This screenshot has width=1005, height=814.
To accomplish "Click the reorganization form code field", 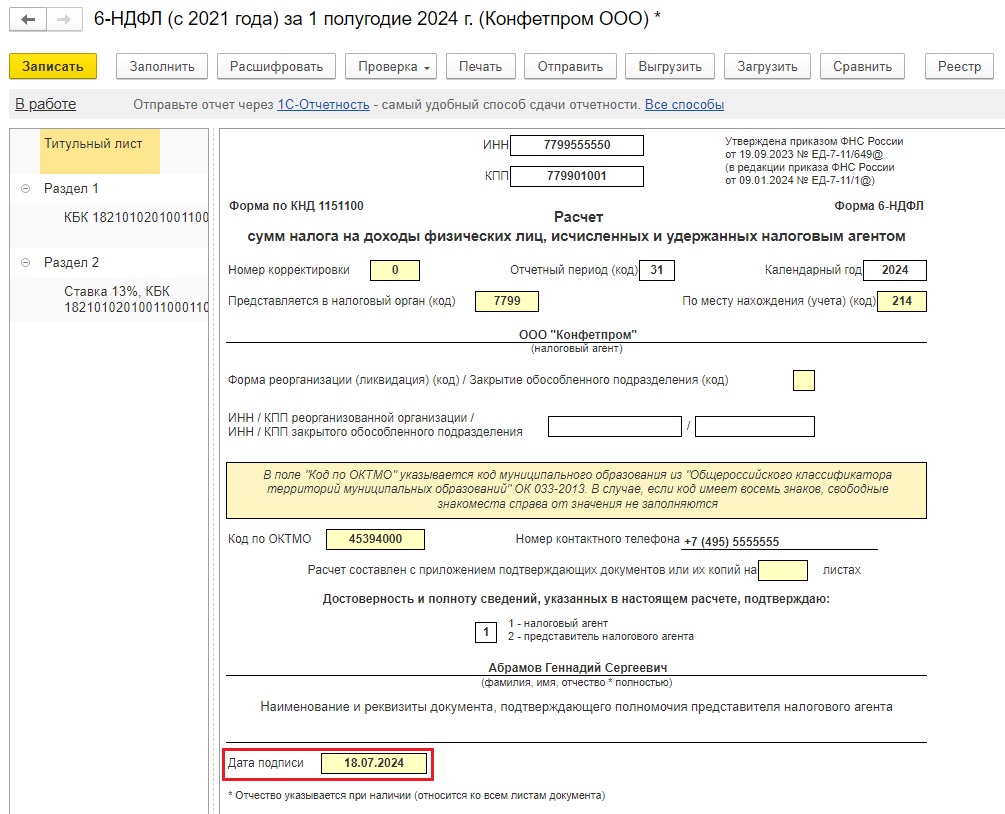I will coord(804,381).
